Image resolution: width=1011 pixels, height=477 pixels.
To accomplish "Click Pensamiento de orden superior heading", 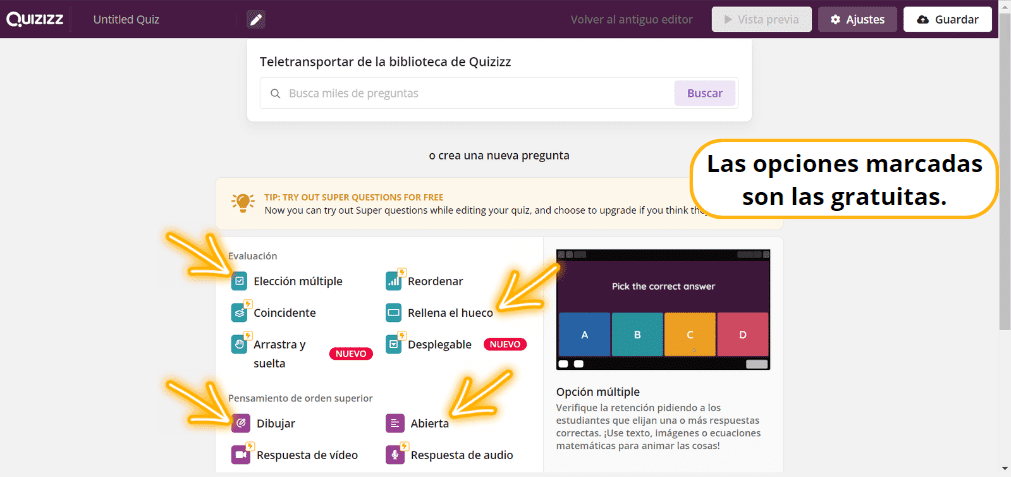I will tap(300, 398).
